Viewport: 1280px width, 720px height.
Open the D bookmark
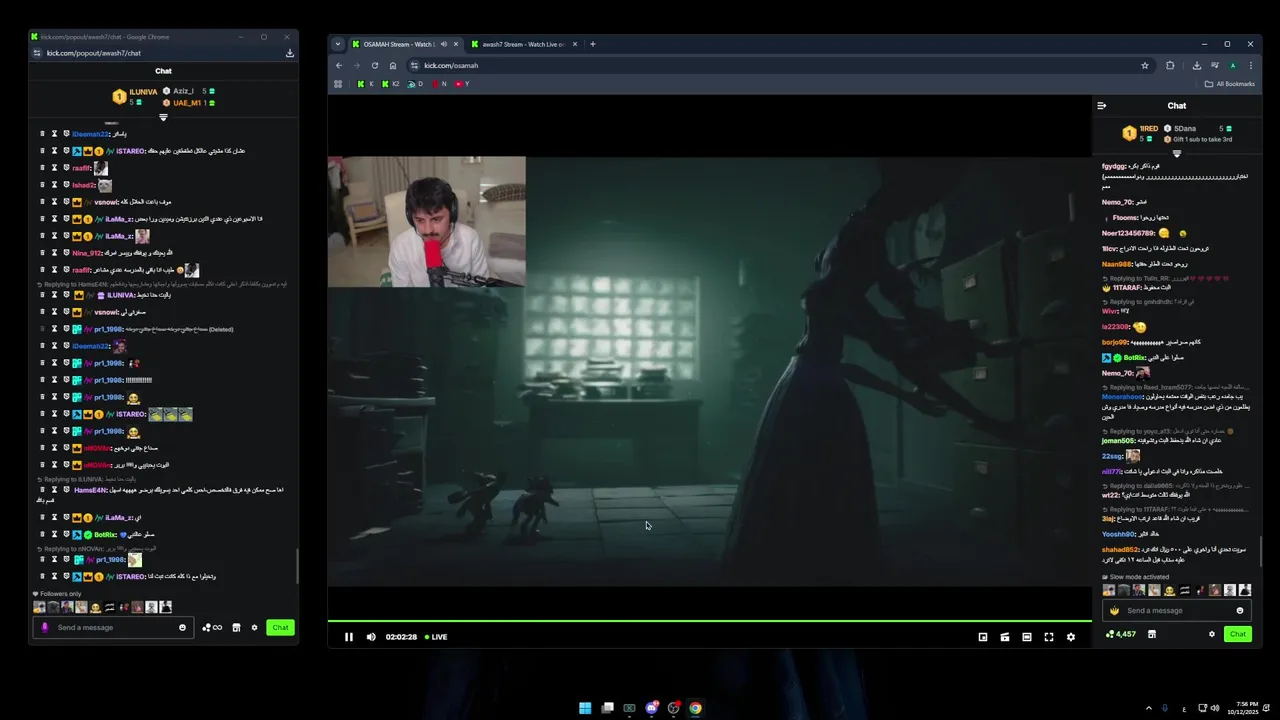415,84
